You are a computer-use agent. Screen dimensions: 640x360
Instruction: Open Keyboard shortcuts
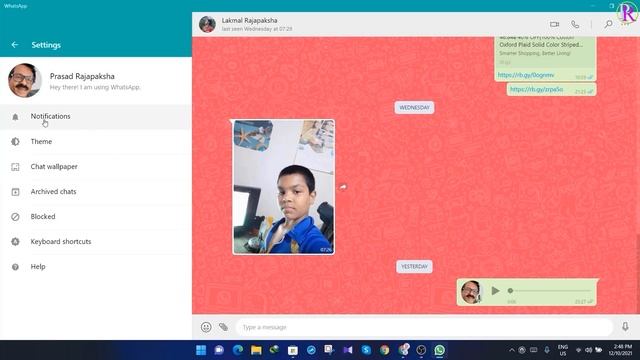click(96, 242)
